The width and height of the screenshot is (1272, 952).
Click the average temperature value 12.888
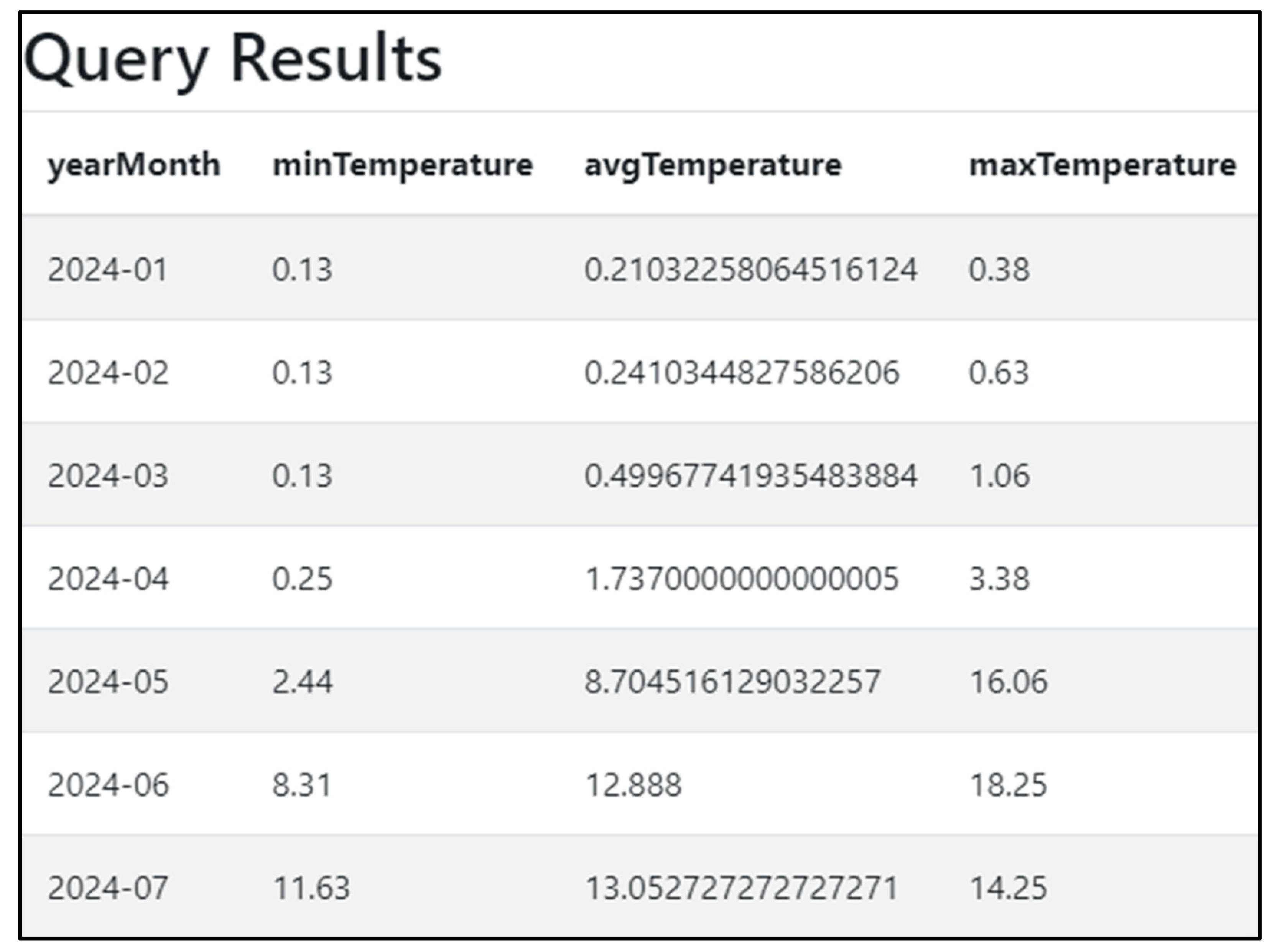pyautogui.click(x=633, y=785)
